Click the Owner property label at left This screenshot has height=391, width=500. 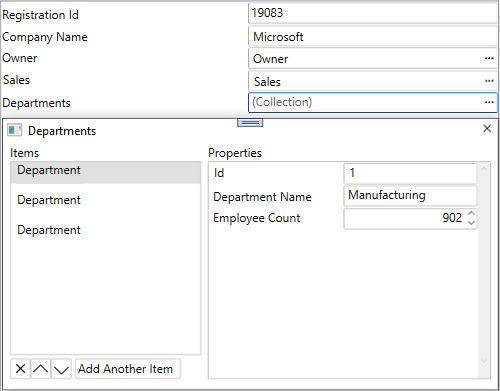point(20,58)
